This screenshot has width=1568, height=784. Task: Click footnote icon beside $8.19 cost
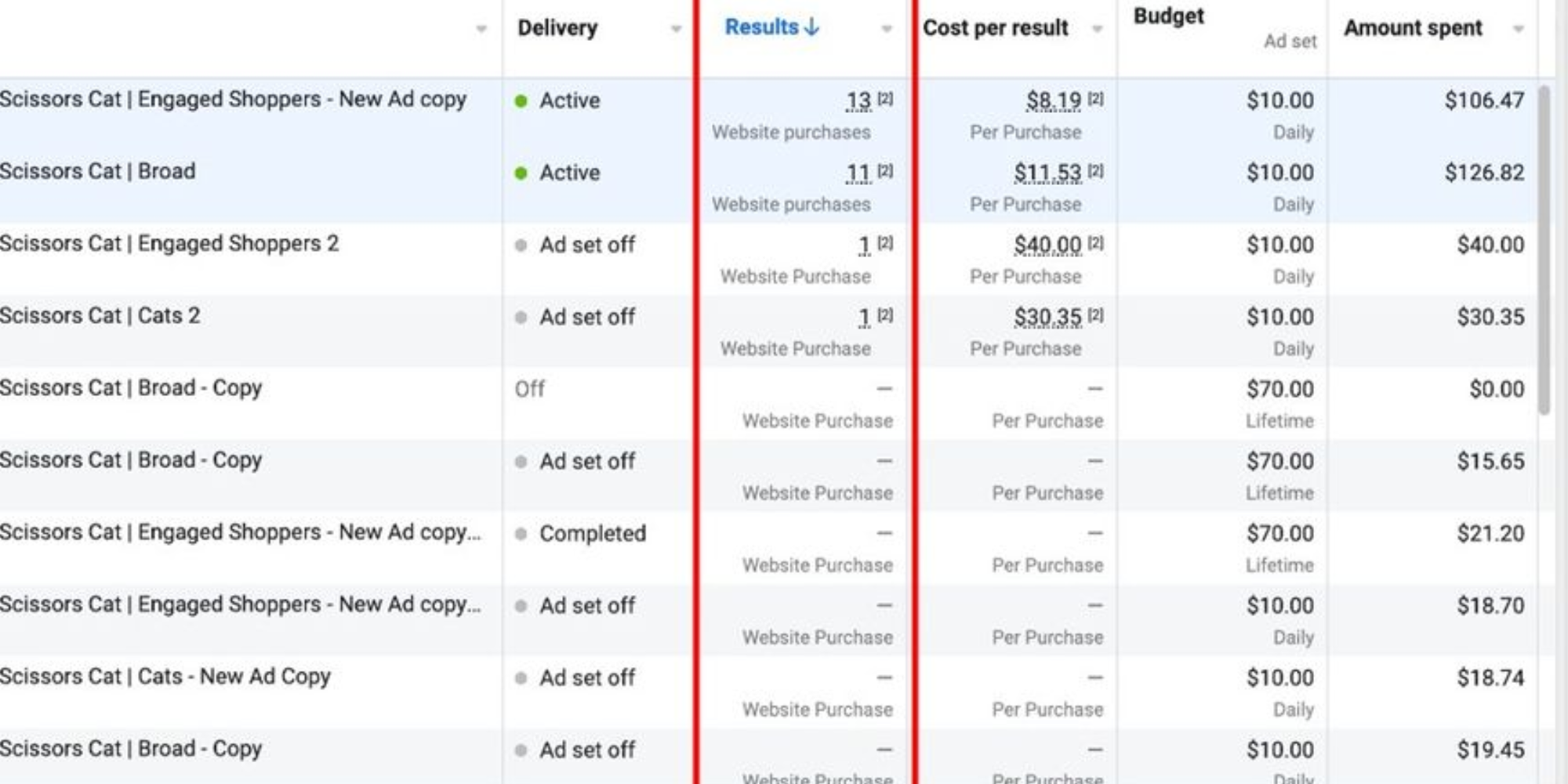[x=1096, y=99]
